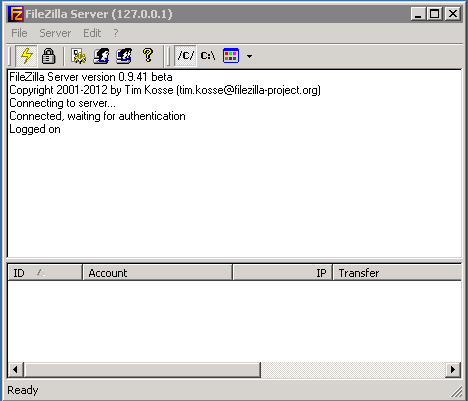This screenshot has height=401, width=468.
Task: Click the horizontal scrollbar right arrow
Action: 453,370
